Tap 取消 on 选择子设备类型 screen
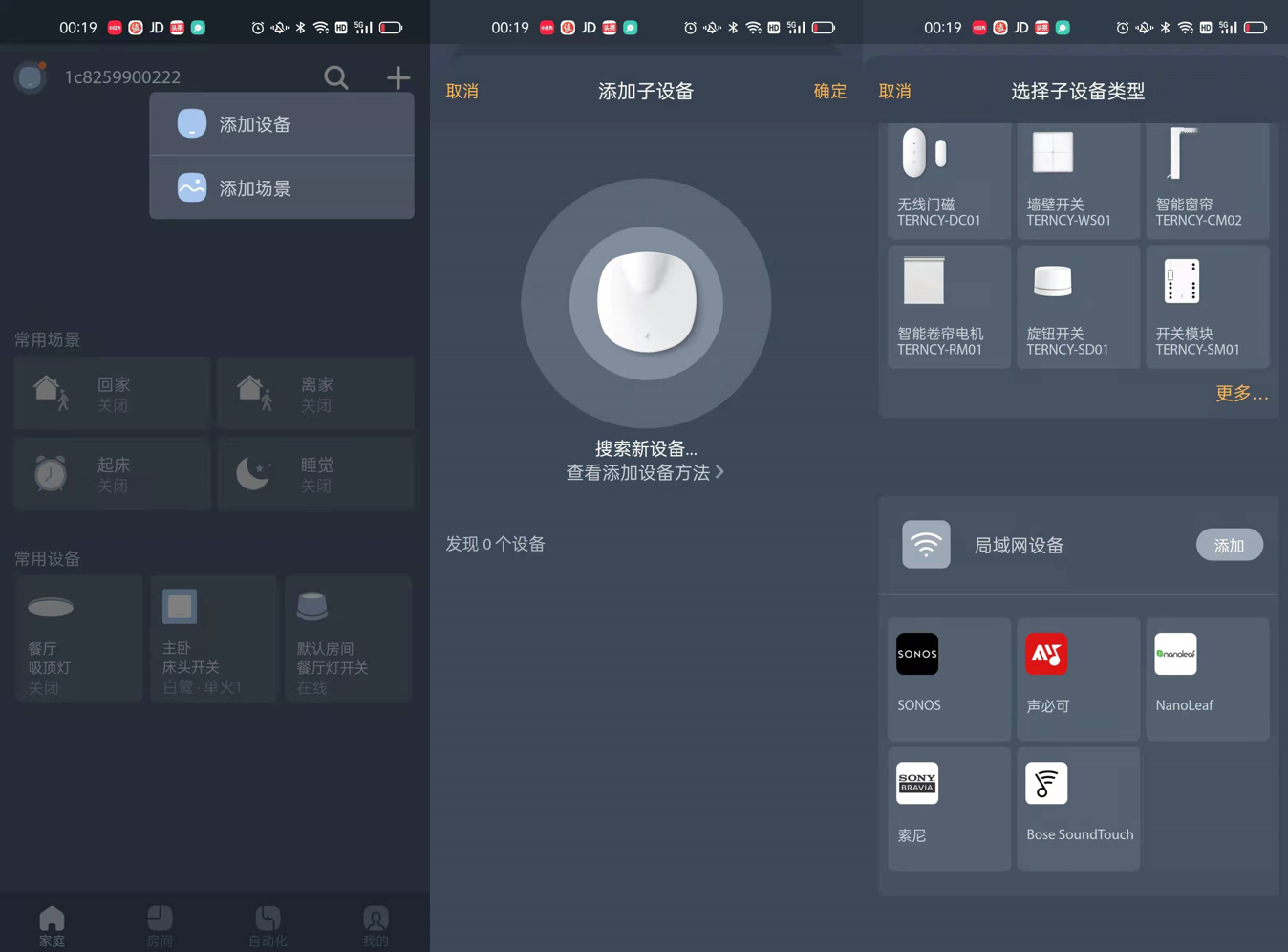Viewport: 1288px width, 952px height. (895, 92)
